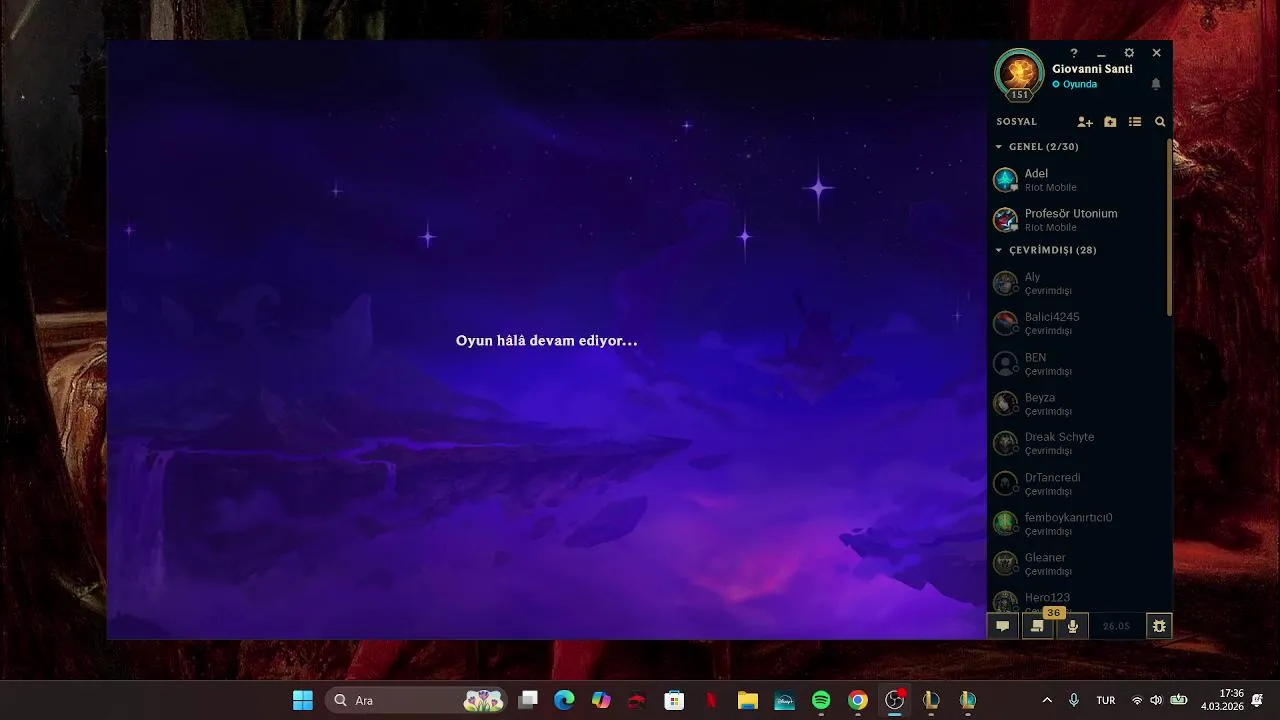Open notifications bell icon
The width and height of the screenshot is (1280, 720).
click(x=1156, y=84)
